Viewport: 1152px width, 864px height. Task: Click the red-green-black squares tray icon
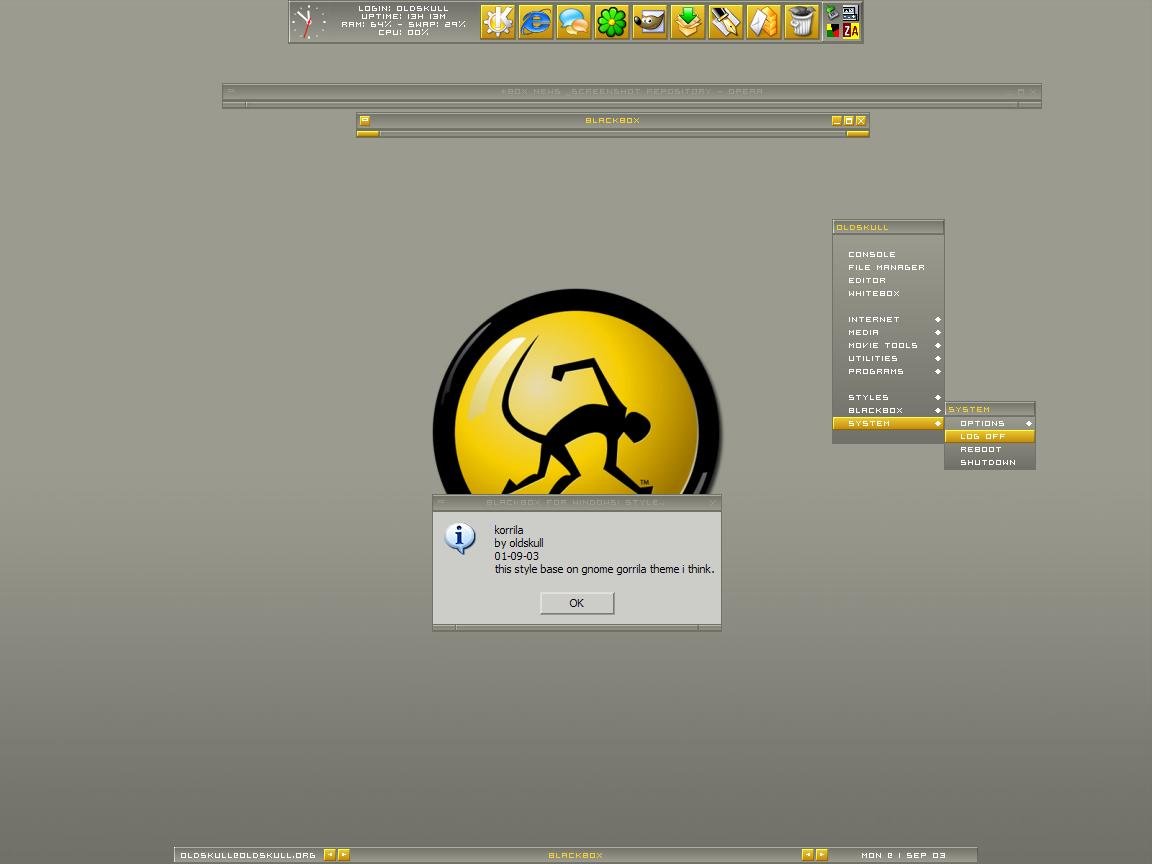(832, 31)
